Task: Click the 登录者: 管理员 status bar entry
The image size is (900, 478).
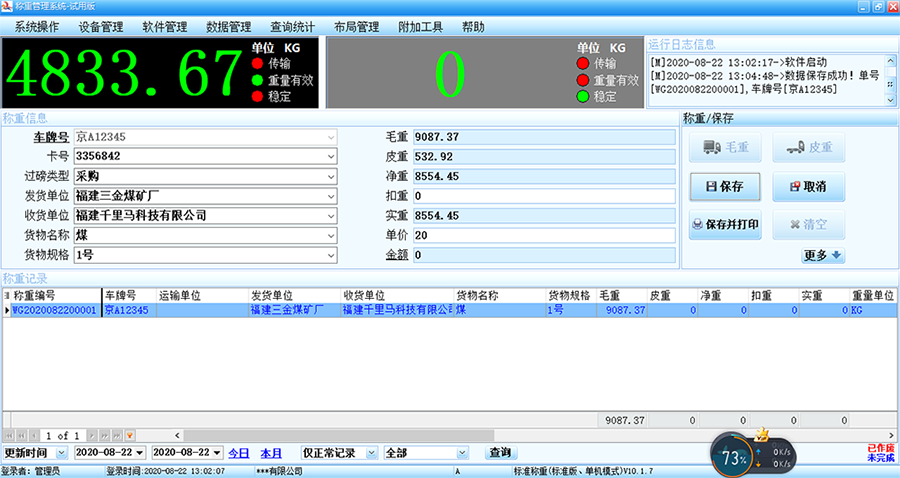Action: (30, 471)
